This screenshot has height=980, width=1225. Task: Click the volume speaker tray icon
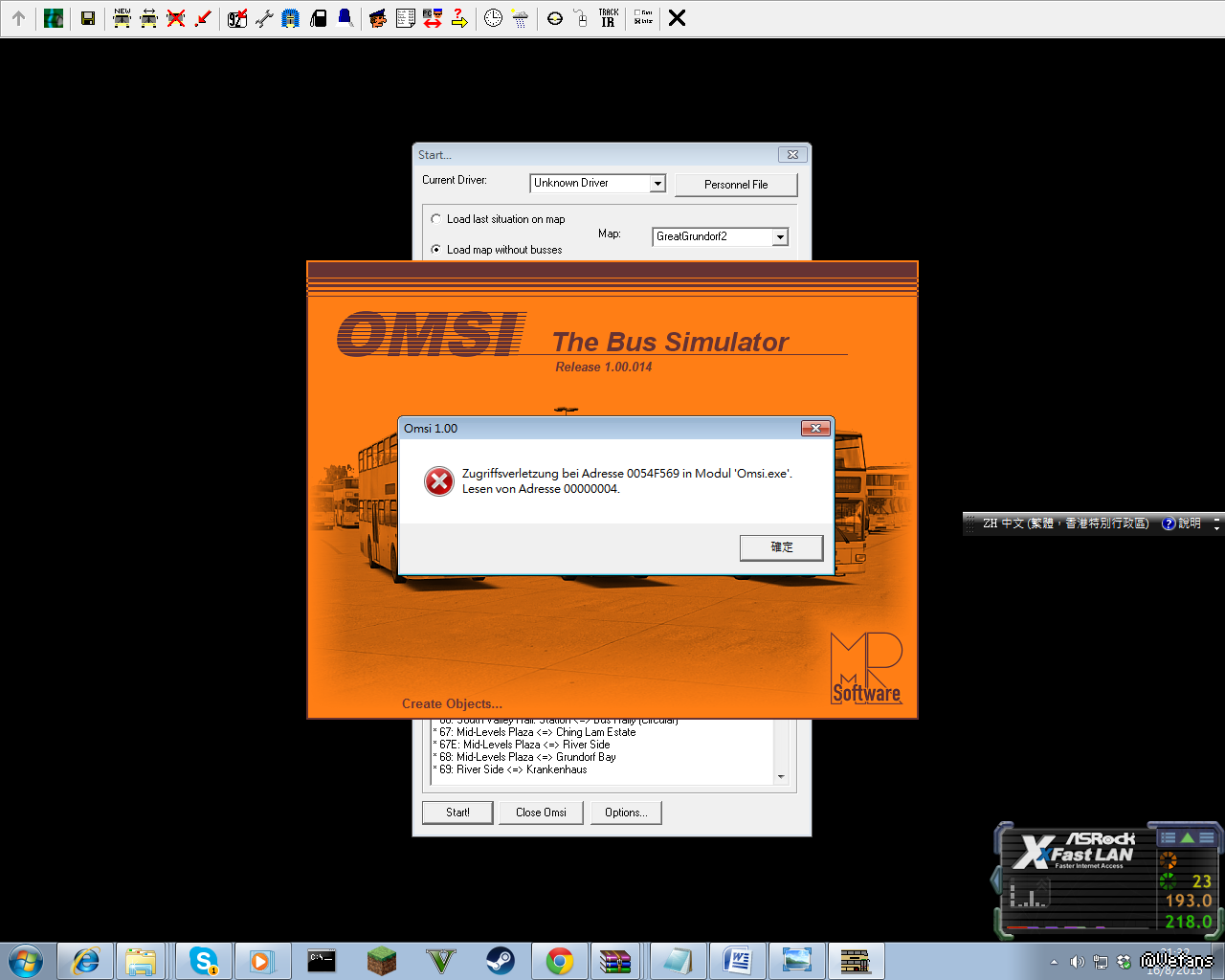click(x=1077, y=962)
